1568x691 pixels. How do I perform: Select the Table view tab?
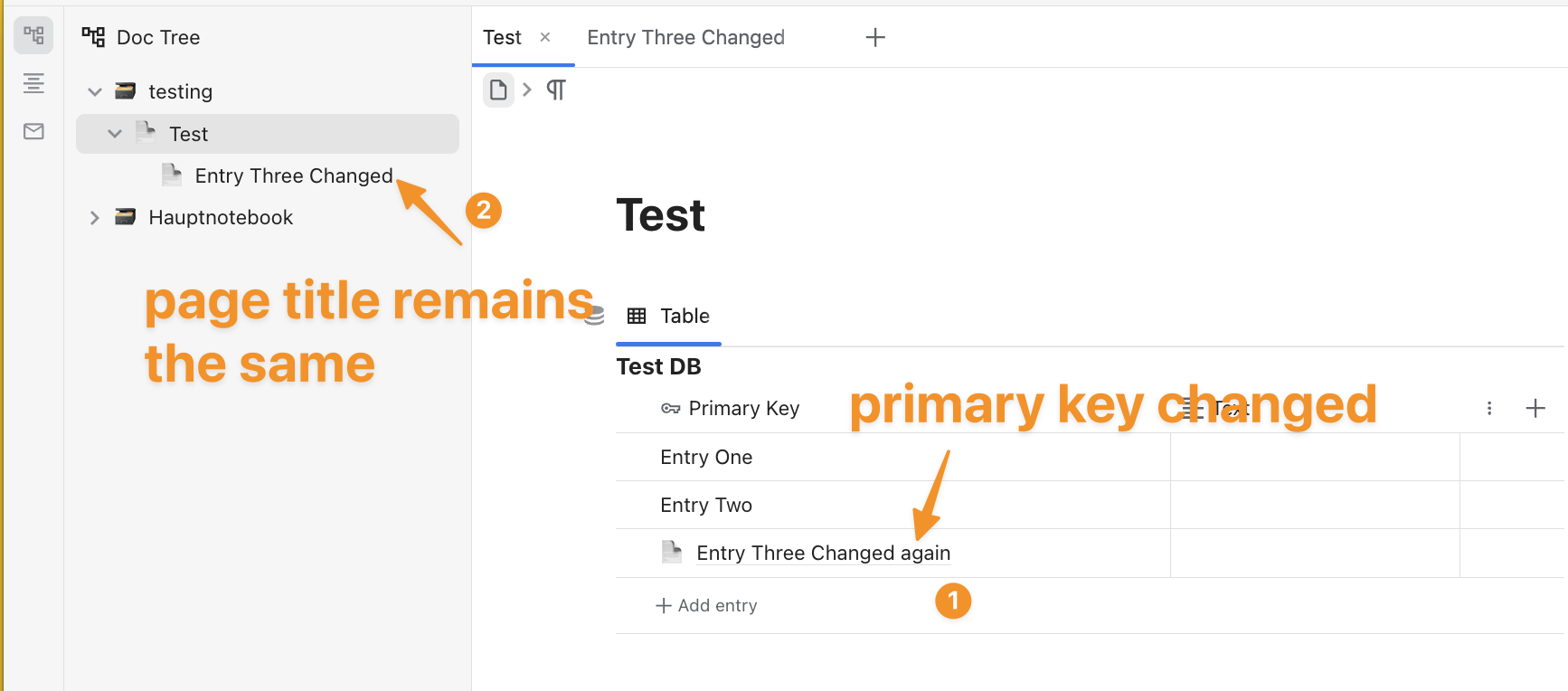point(669,317)
